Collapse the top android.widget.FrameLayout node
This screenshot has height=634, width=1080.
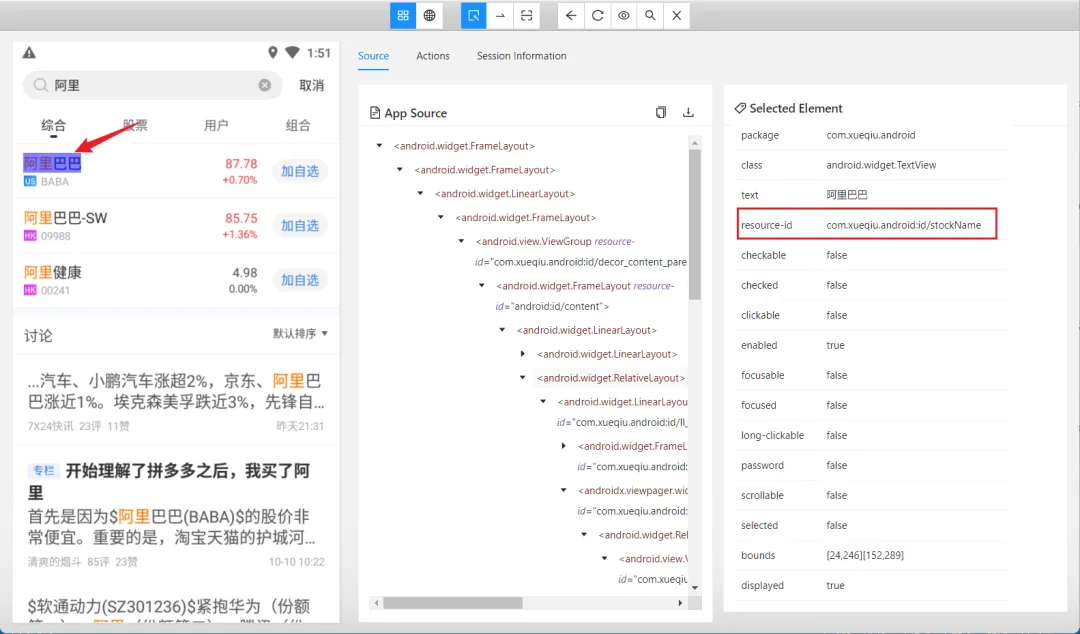coord(380,146)
